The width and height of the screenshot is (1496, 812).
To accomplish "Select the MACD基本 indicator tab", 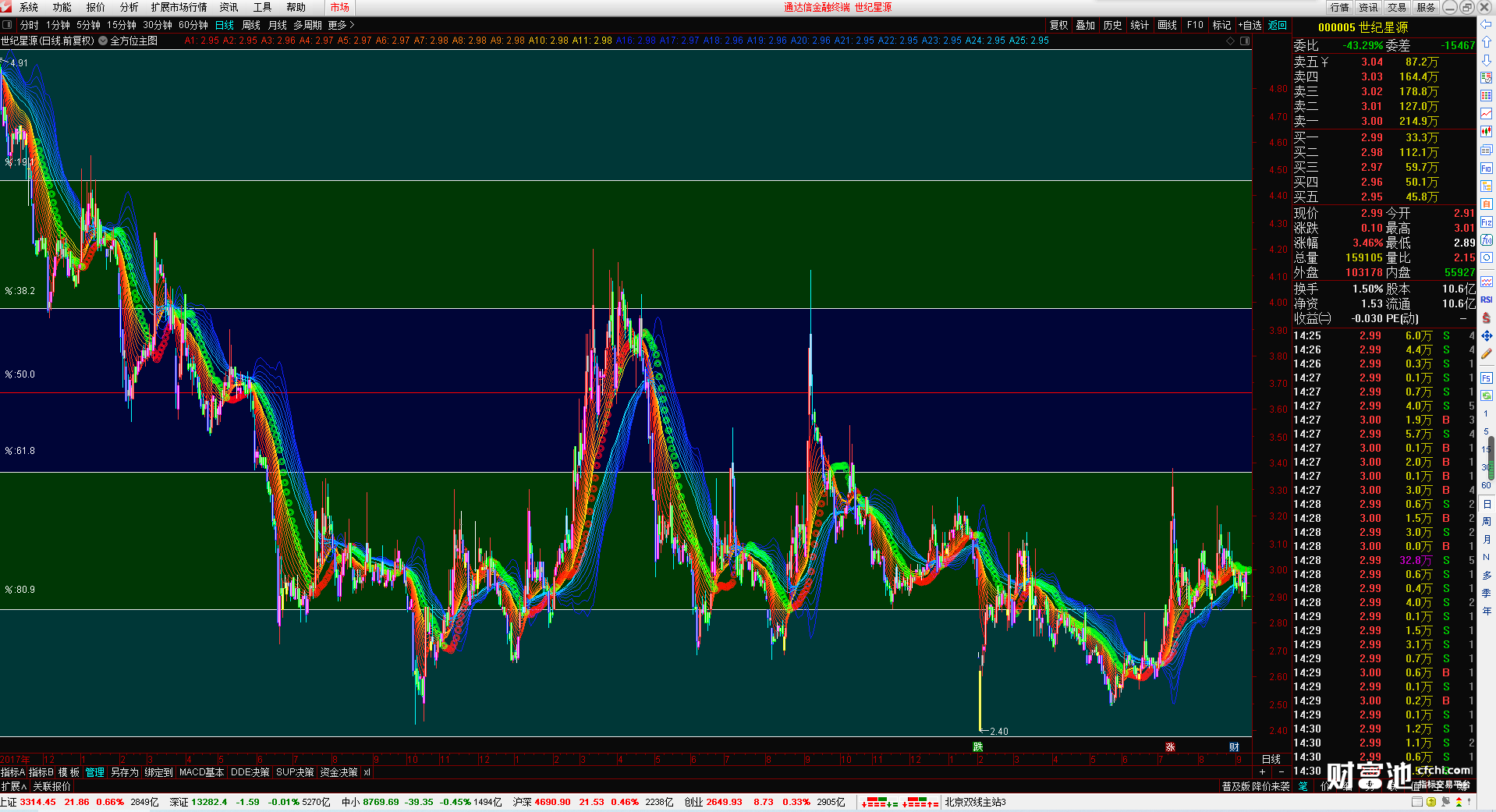I will (202, 772).
